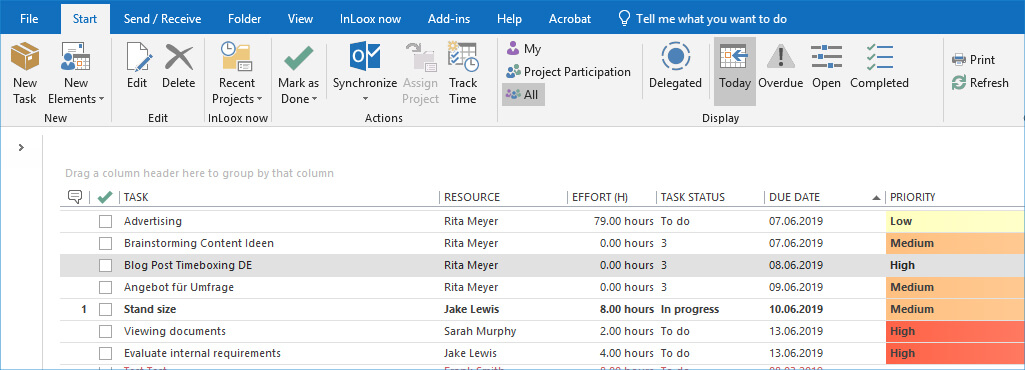Create a New Task

(x=25, y=73)
